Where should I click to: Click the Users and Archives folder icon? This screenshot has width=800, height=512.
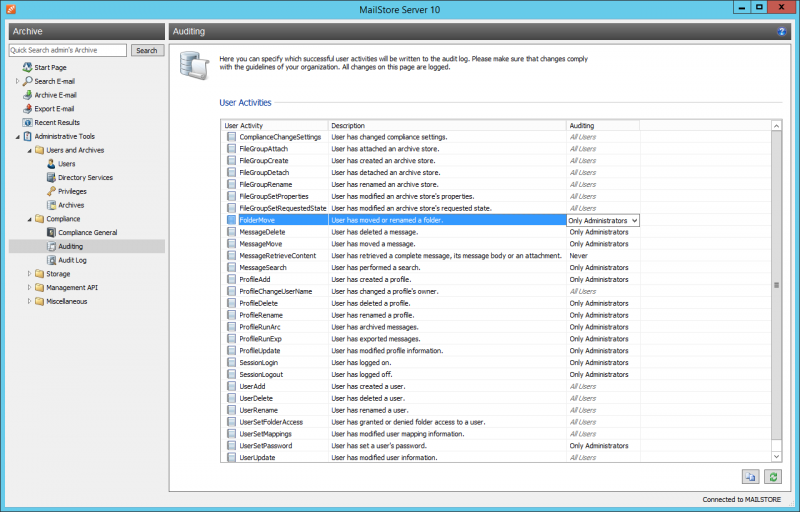[x=39, y=150]
